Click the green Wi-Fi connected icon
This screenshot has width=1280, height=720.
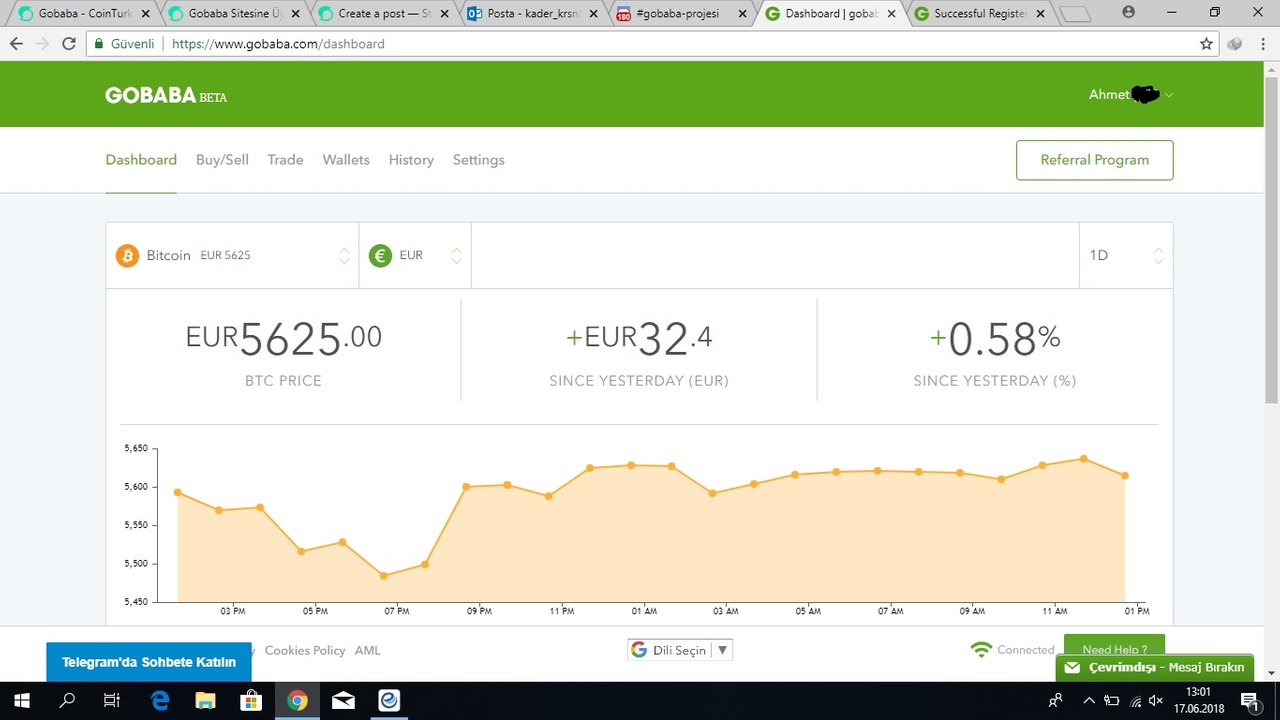click(981, 650)
